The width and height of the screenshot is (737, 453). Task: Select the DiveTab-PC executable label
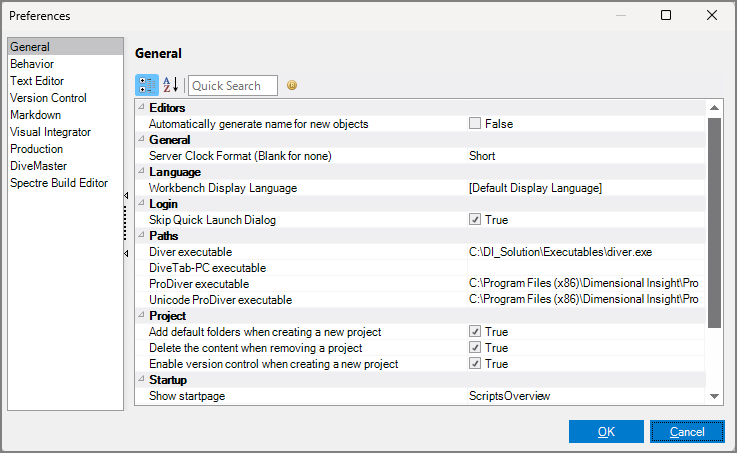[207, 268]
